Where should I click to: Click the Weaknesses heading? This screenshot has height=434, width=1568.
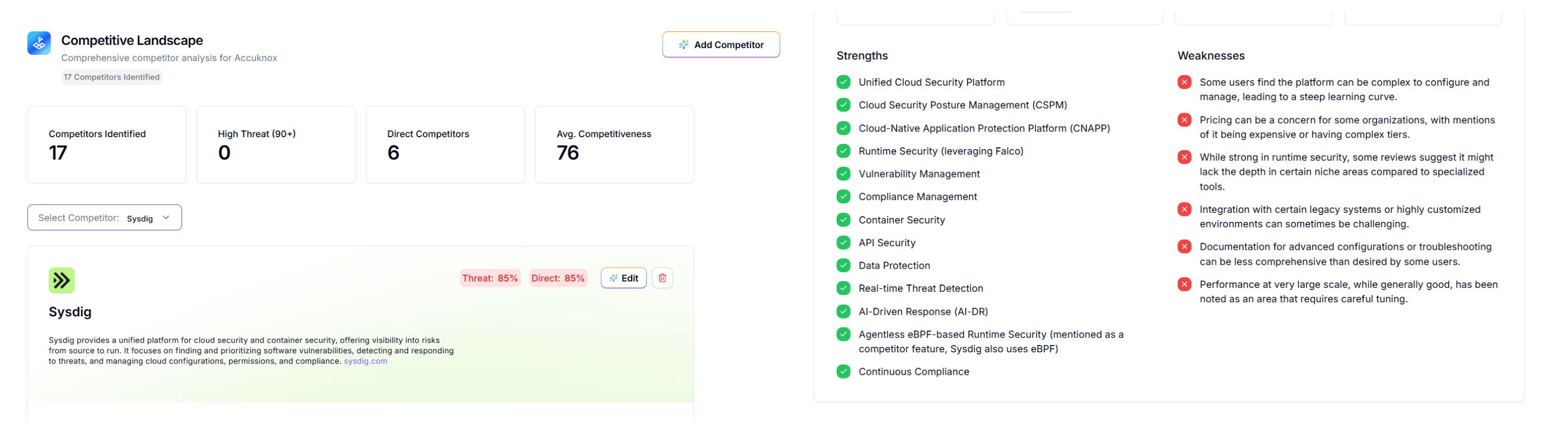pos(1211,55)
